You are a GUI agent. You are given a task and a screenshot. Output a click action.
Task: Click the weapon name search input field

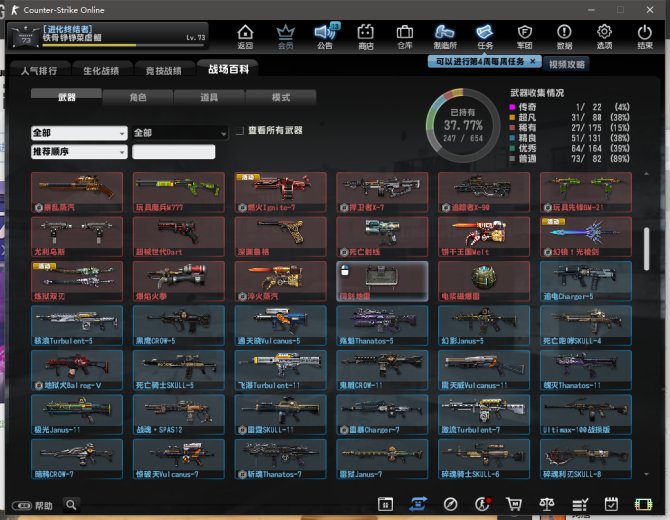pos(173,152)
